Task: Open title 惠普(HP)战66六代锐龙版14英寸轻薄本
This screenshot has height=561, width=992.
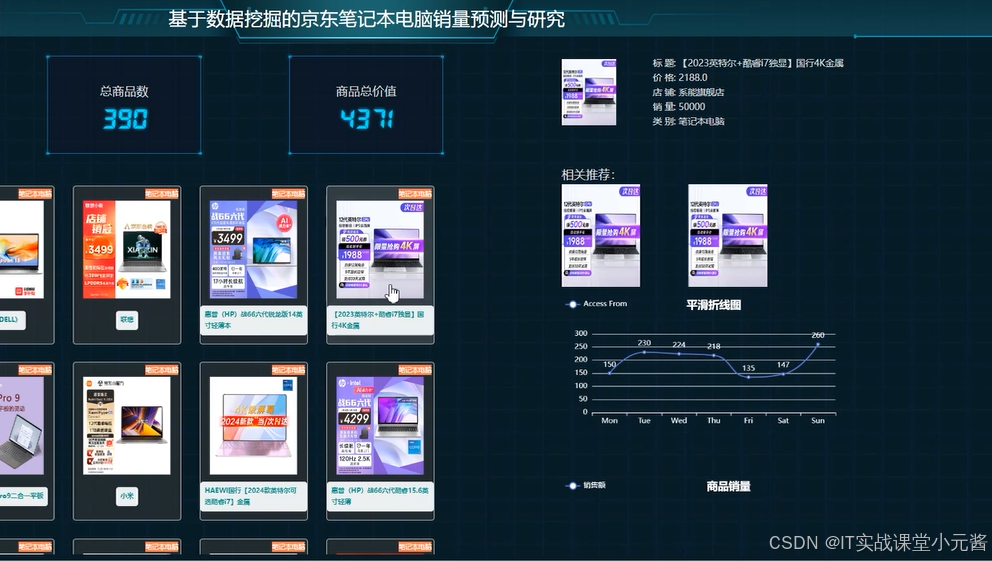Action: (x=253, y=320)
